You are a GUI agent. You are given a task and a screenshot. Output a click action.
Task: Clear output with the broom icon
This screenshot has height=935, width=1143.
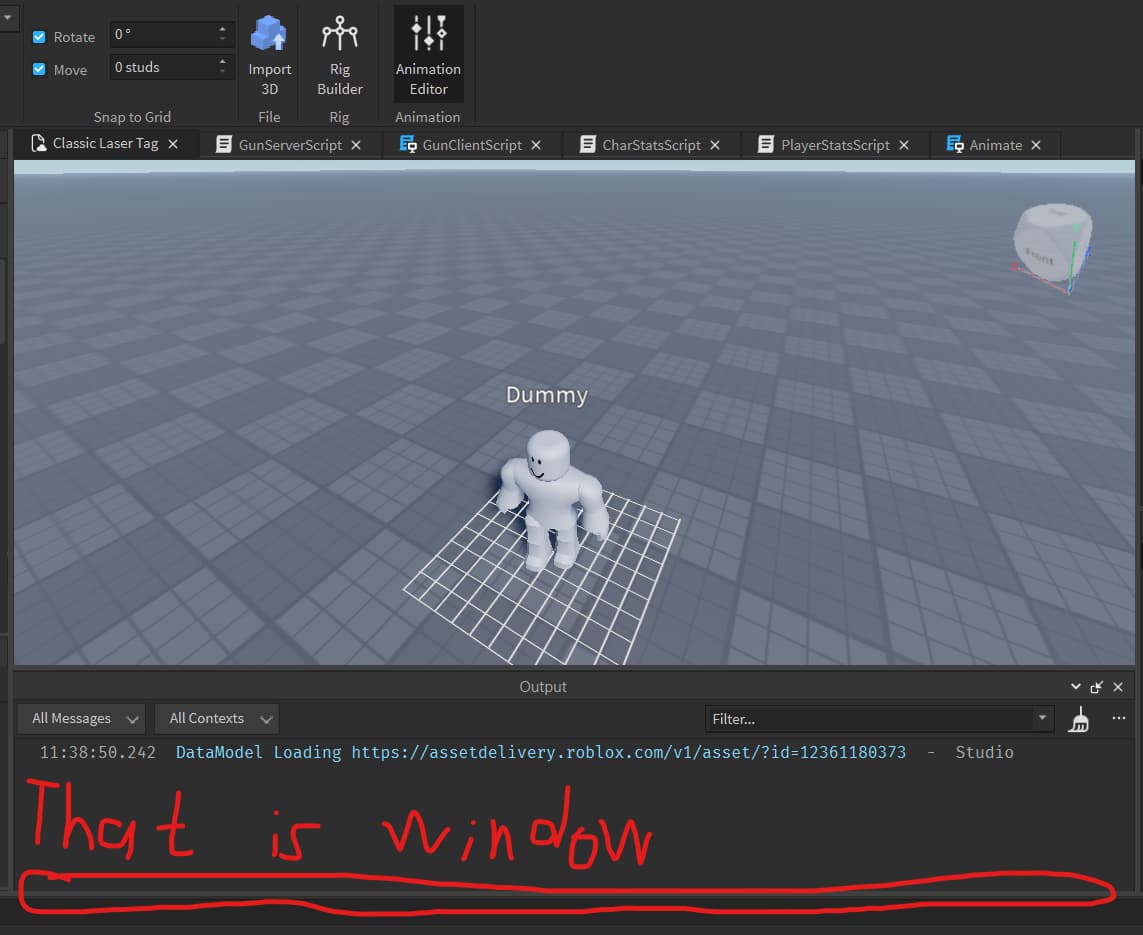[x=1079, y=719]
